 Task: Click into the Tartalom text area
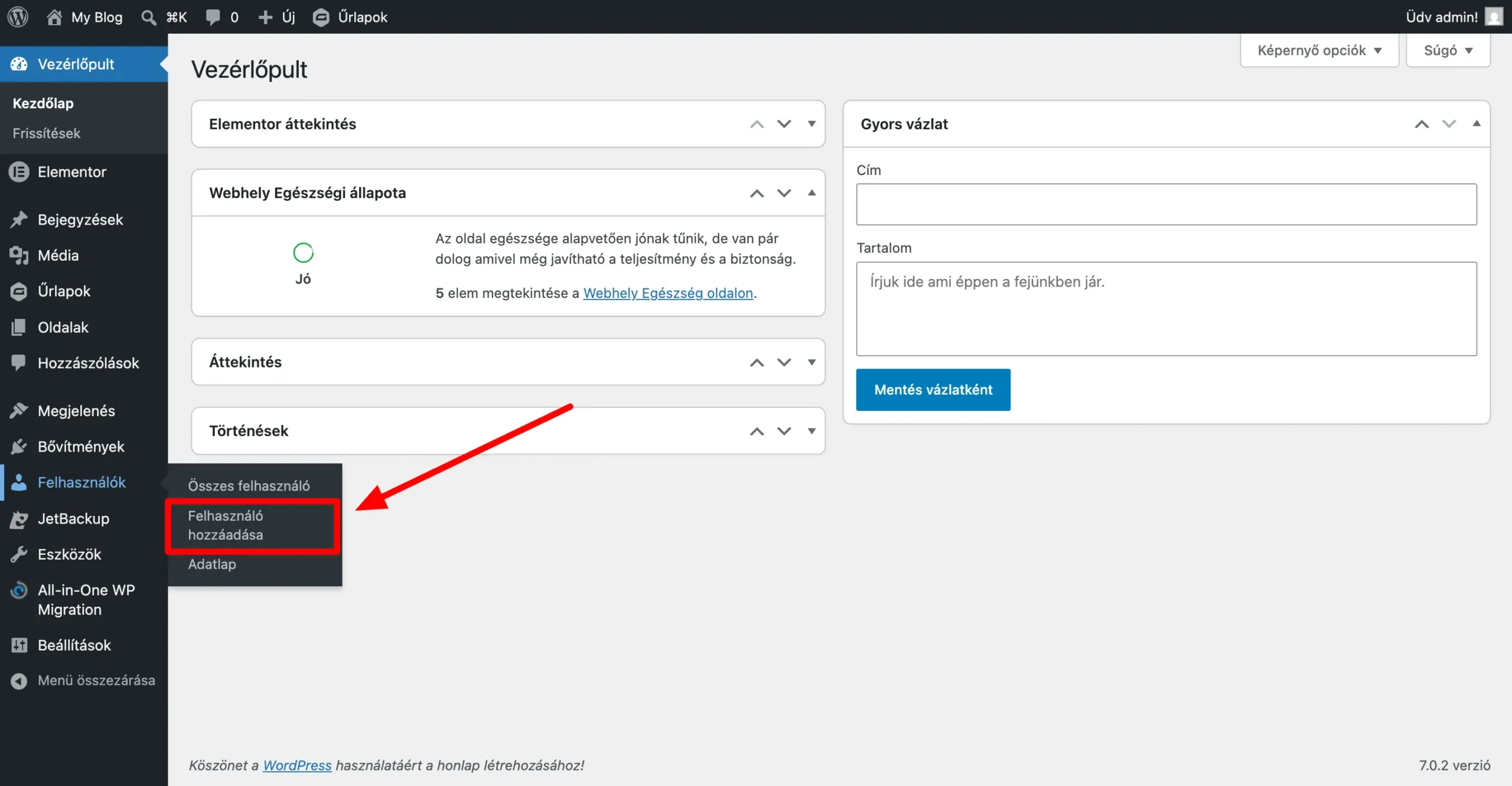tap(1166, 309)
